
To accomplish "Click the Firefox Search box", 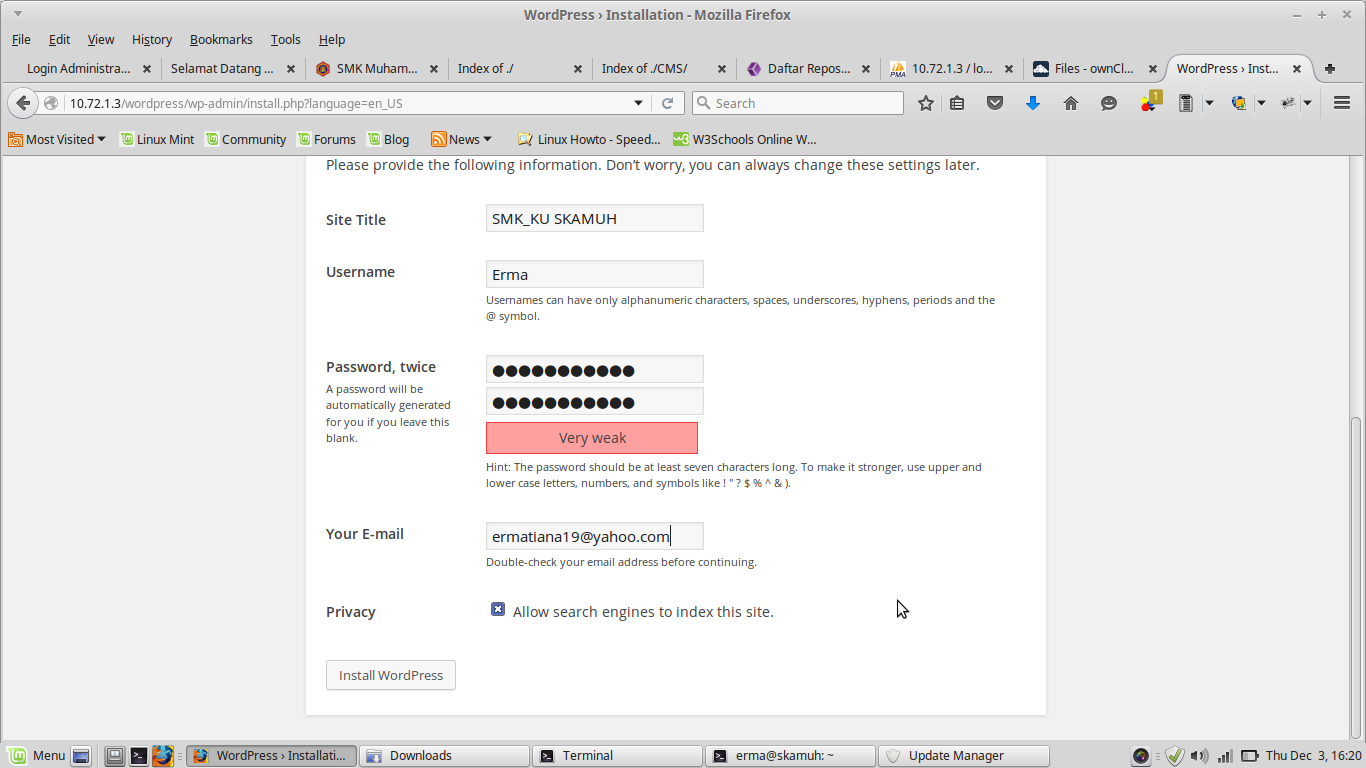I will pos(798,103).
